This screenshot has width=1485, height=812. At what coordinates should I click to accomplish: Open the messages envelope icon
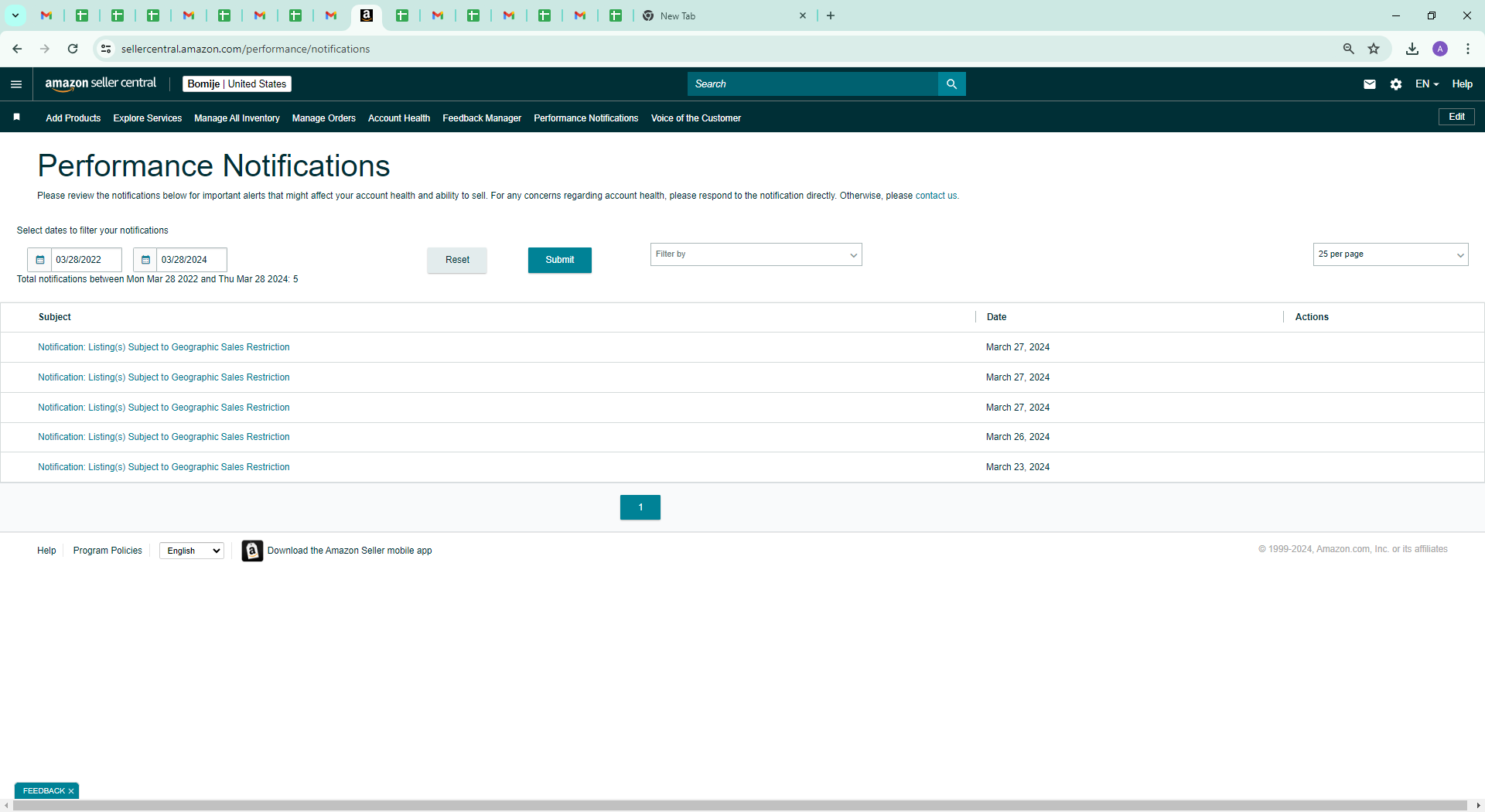click(x=1370, y=84)
